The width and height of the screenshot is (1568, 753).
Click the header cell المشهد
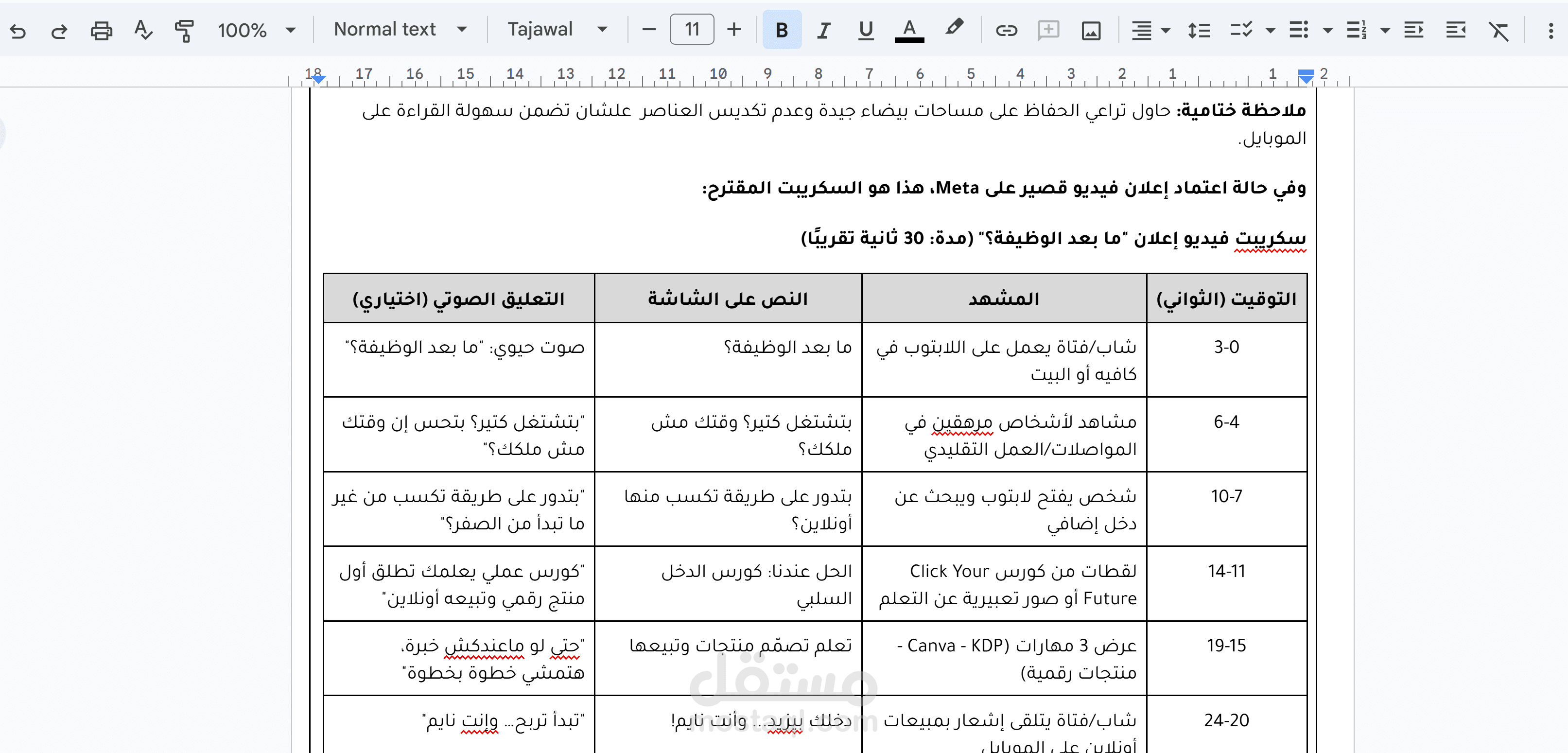coord(1004,298)
